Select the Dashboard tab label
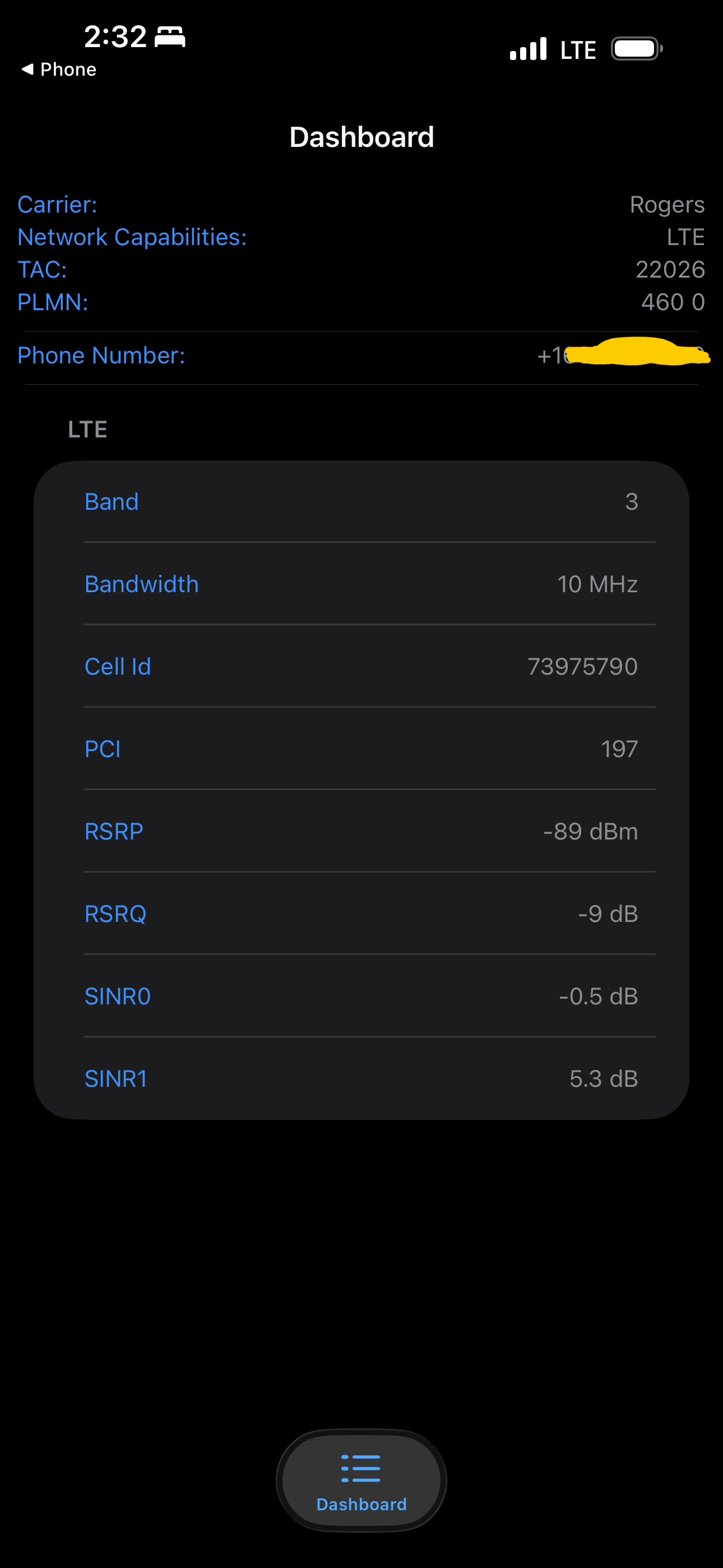The image size is (723, 1568). pyautogui.click(x=361, y=1504)
